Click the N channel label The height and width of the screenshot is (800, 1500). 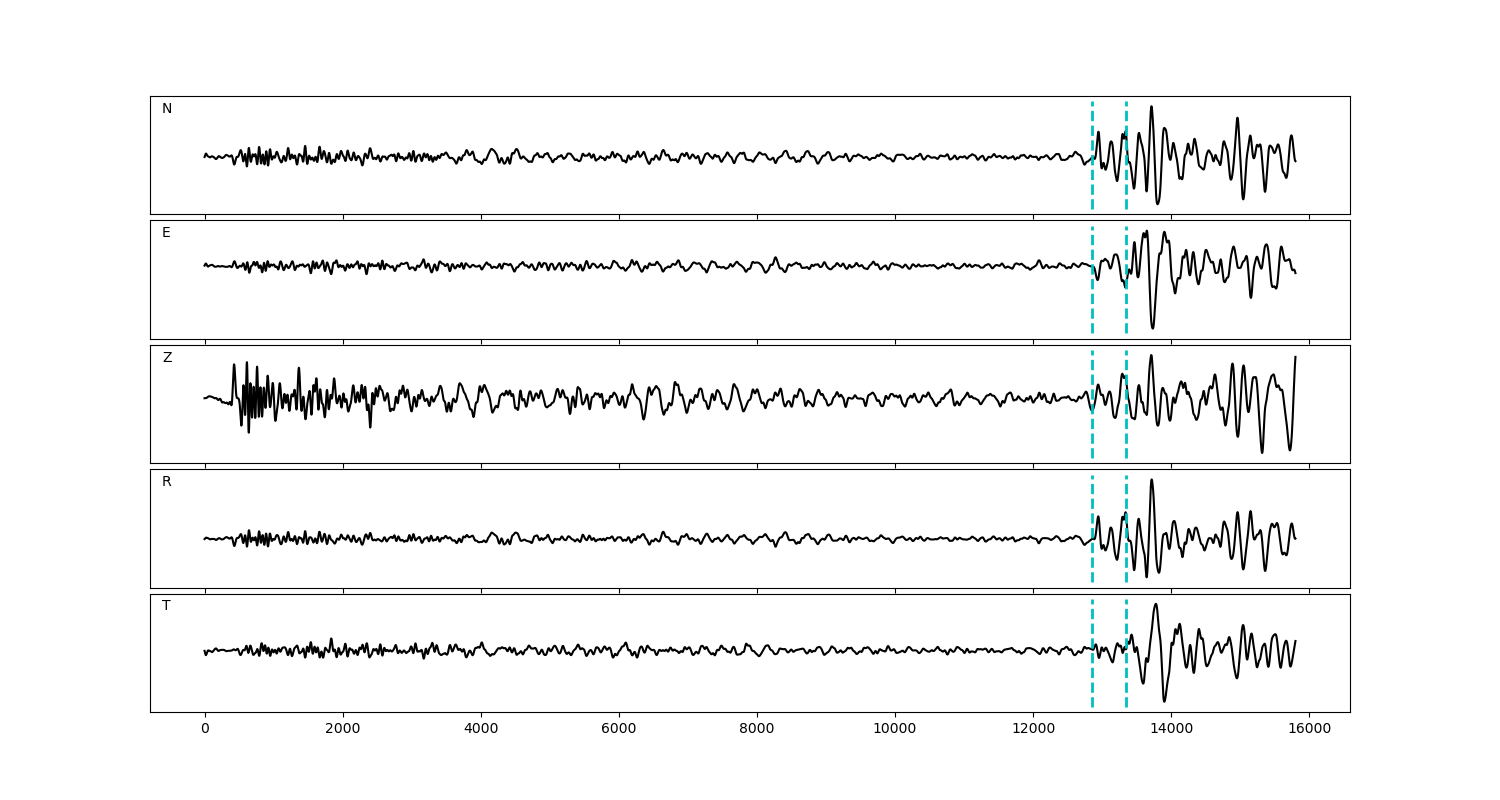coord(167,109)
